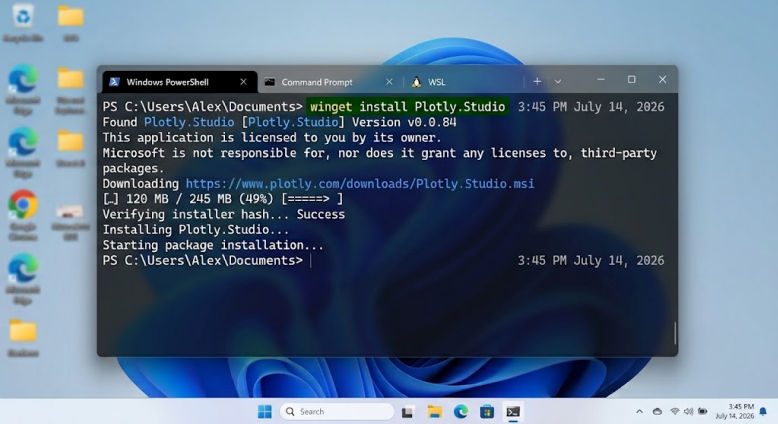The image size is (778, 424).
Task: Click the timestamp beside the winget command
Action: click(x=591, y=107)
